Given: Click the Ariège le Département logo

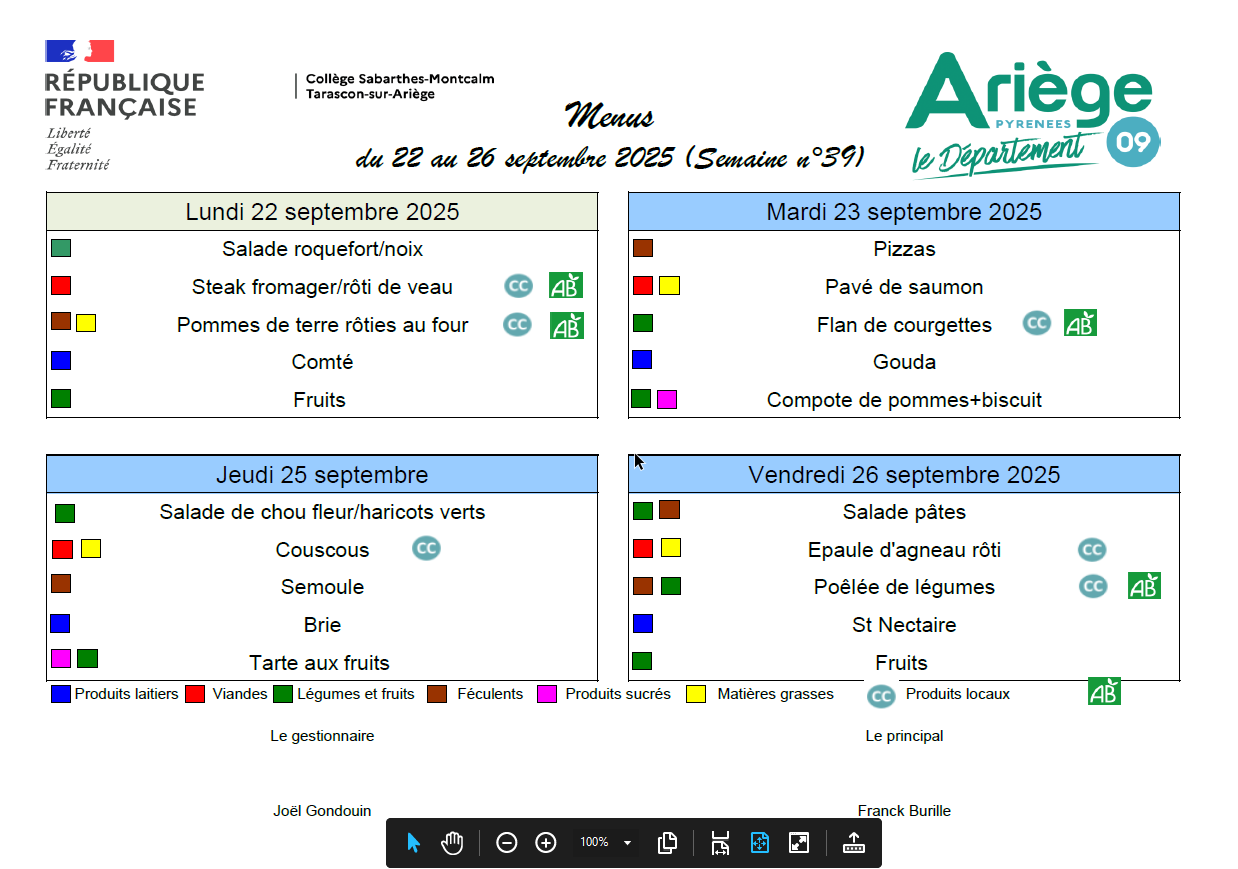Looking at the screenshot, I should coord(1034,115).
